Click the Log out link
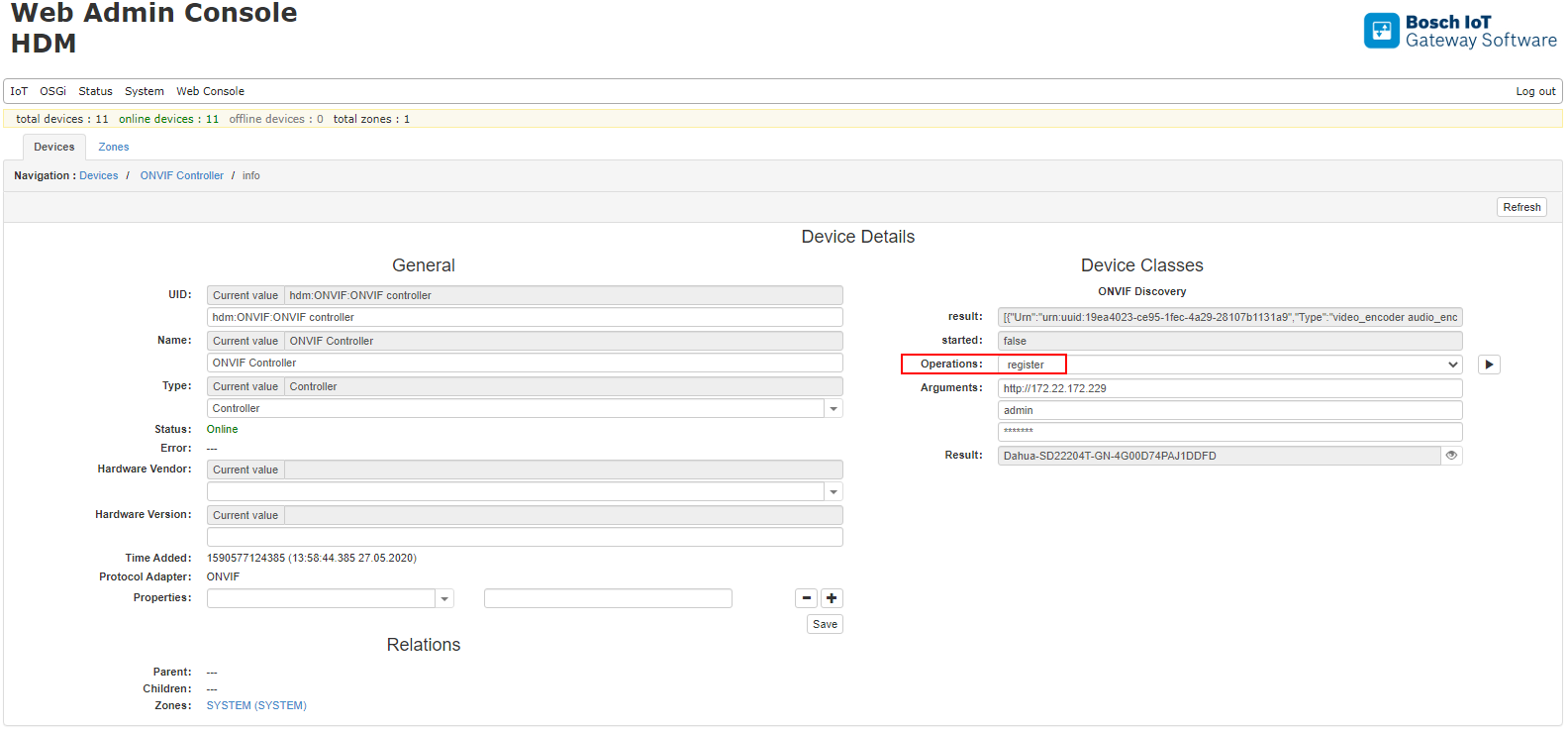Viewport: 1568px width, 731px height. point(1535,91)
